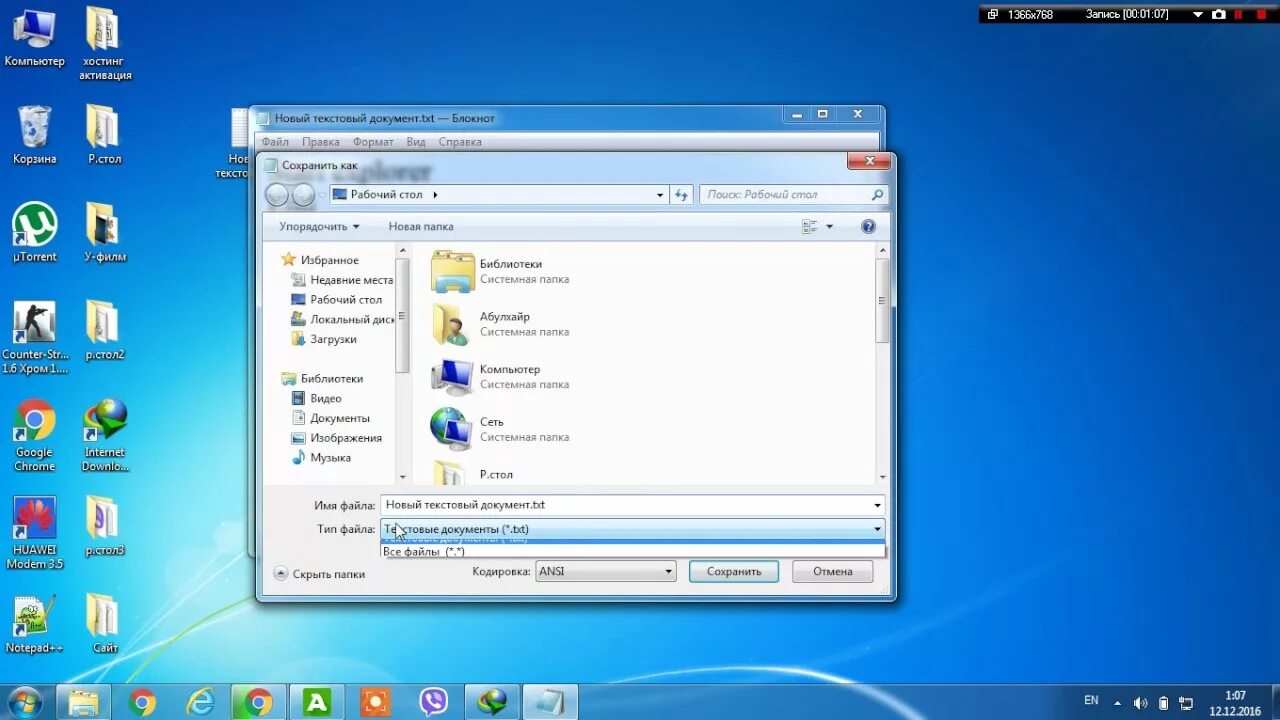Launch Google Chrome desktop shortcut
The image size is (1280, 720).
(34, 436)
